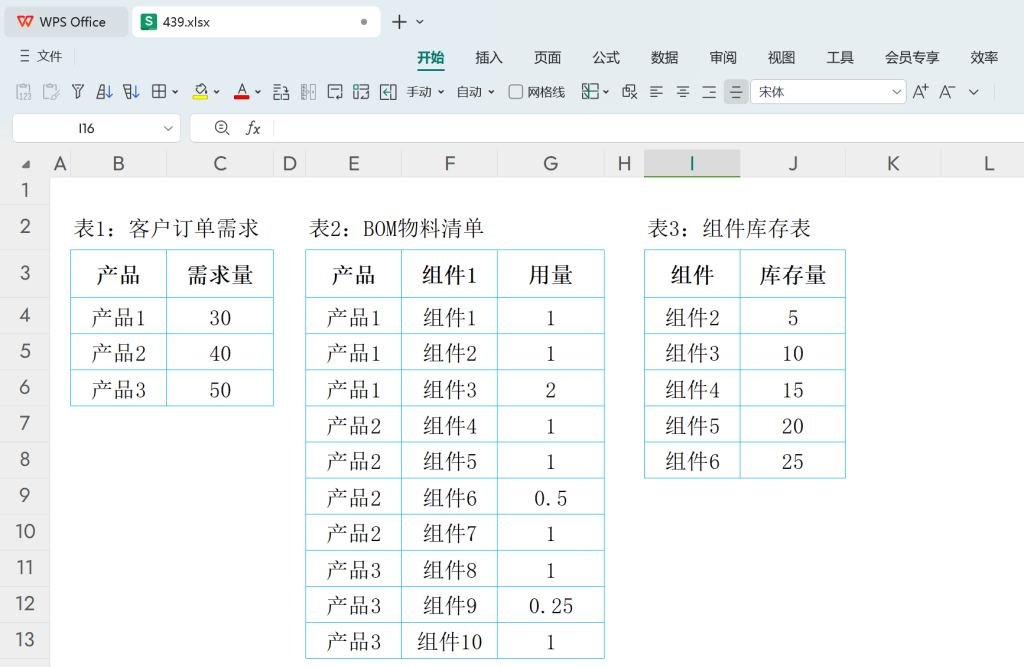
Task: Open the new tab plus button
Action: pyautogui.click(x=399, y=22)
